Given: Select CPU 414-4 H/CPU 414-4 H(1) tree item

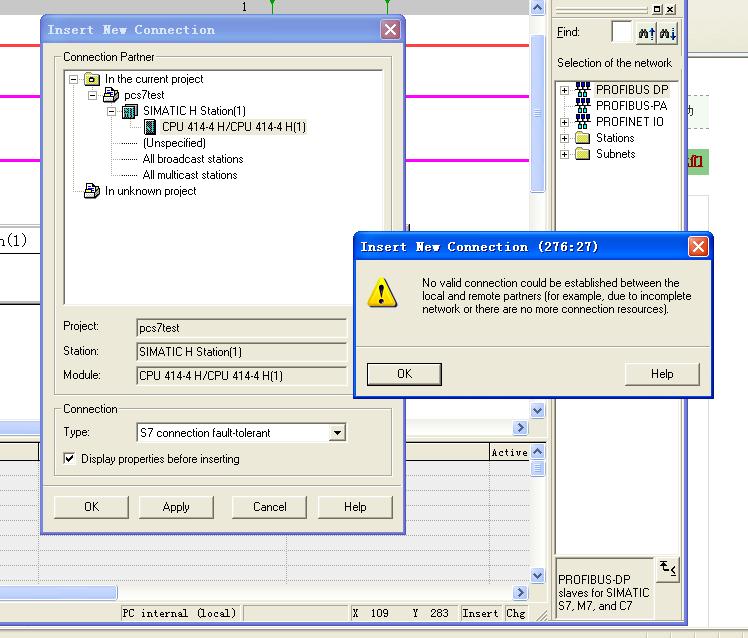Looking at the screenshot, I should 234,127.
